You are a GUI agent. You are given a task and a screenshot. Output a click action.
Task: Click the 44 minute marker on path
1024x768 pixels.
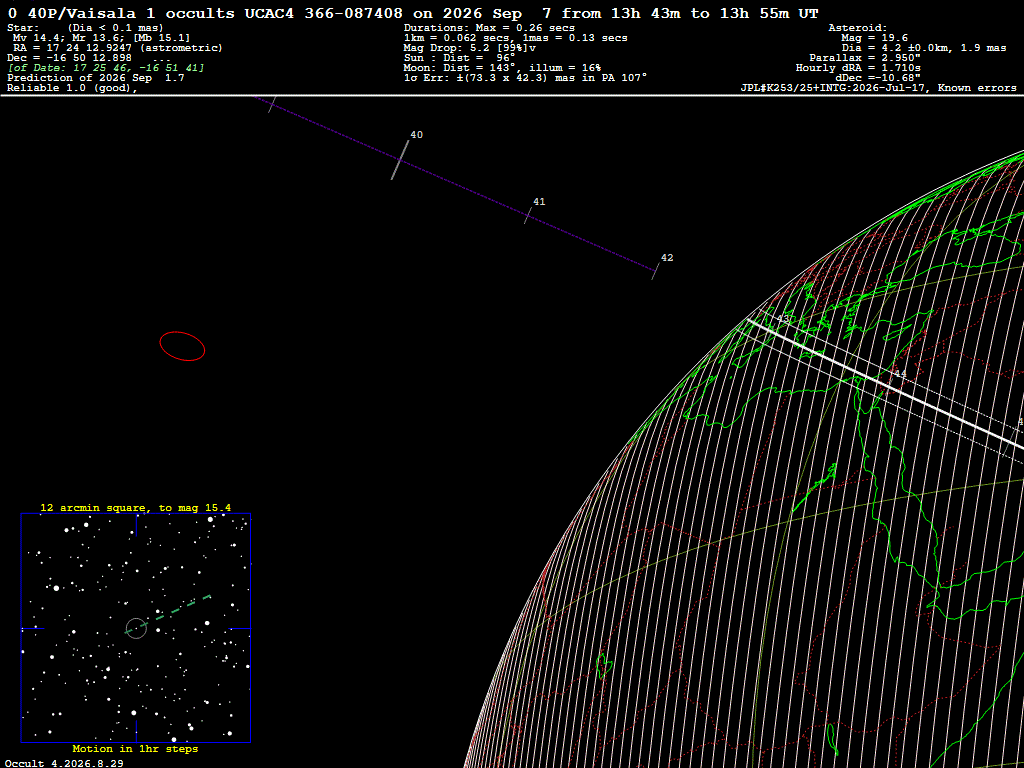900,374
